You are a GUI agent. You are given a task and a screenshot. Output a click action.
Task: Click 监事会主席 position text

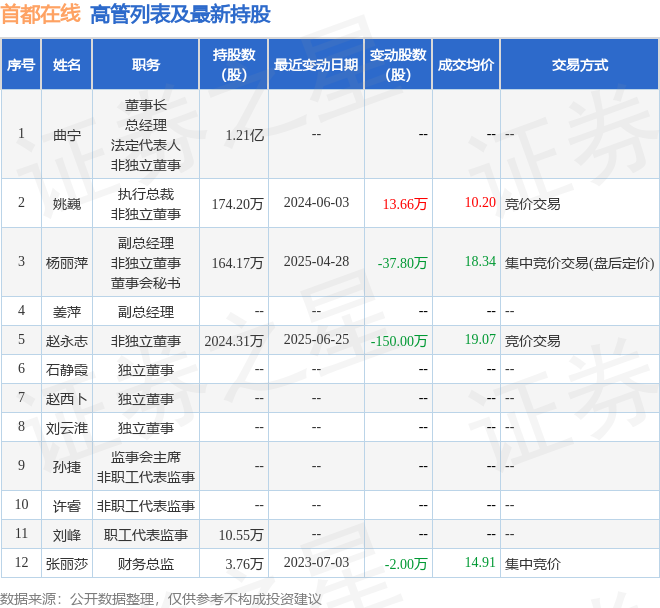146,457
